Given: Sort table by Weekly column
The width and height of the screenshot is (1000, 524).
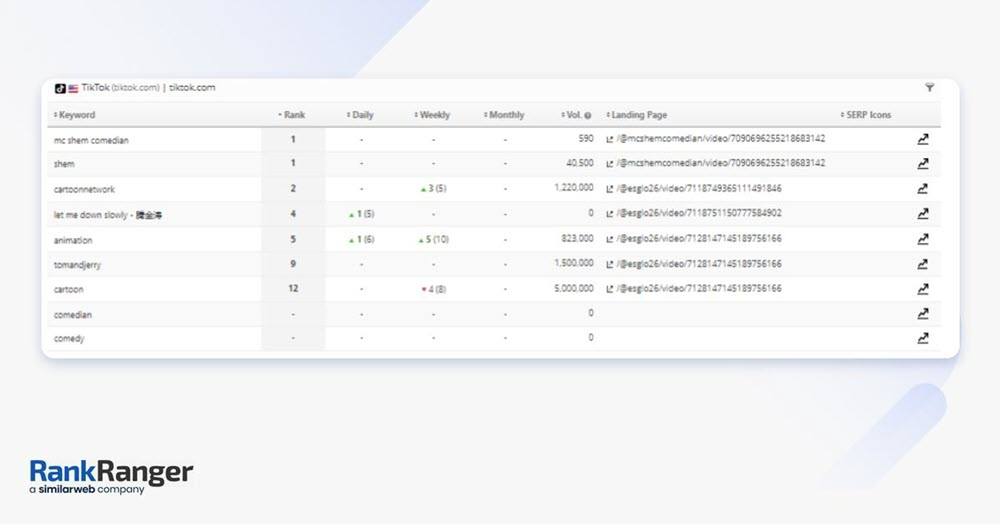Looking at the screenshot, I should coord(434,115).
